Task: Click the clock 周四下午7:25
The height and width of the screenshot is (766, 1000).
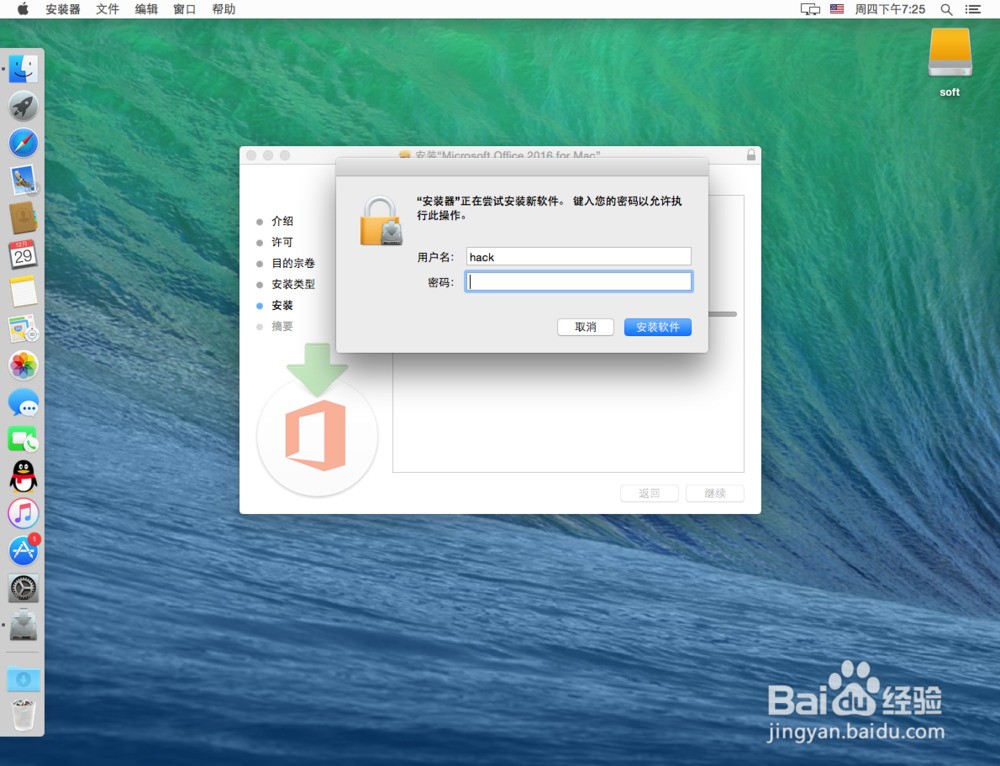Action: click(x=890, y=9)
